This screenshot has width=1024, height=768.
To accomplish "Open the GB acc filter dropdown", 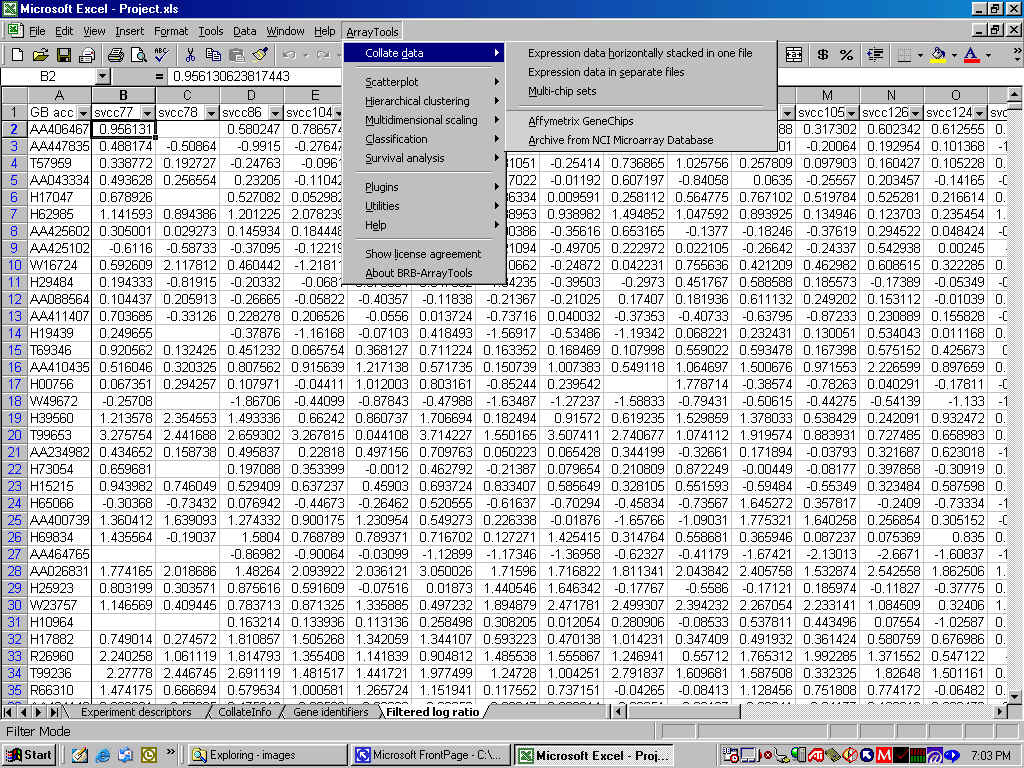I will pyautogui.click(x=83, y=113).
